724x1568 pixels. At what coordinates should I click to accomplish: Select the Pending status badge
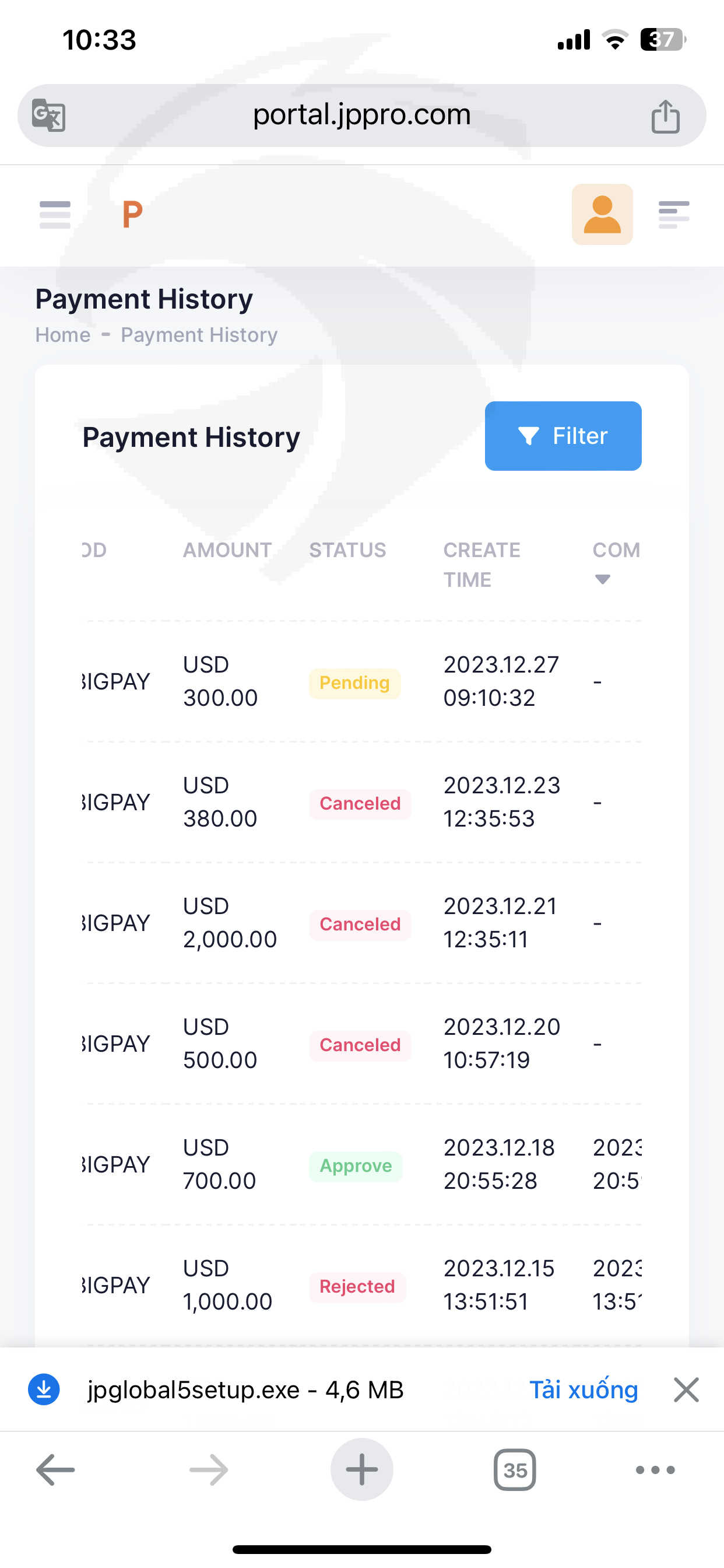[x=354, y=683]
